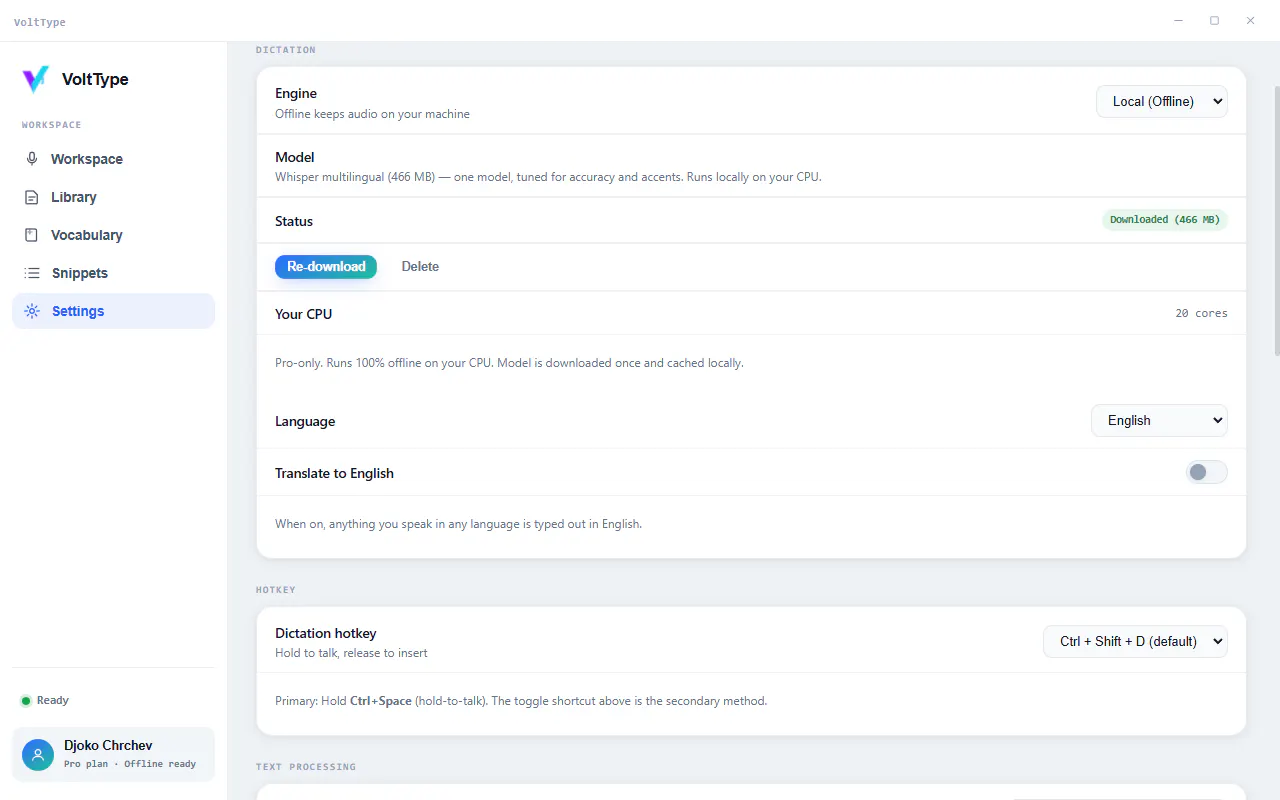Click the vertical scrollbar thumb
The image size is (1280, 800).
pos(1275,220)
